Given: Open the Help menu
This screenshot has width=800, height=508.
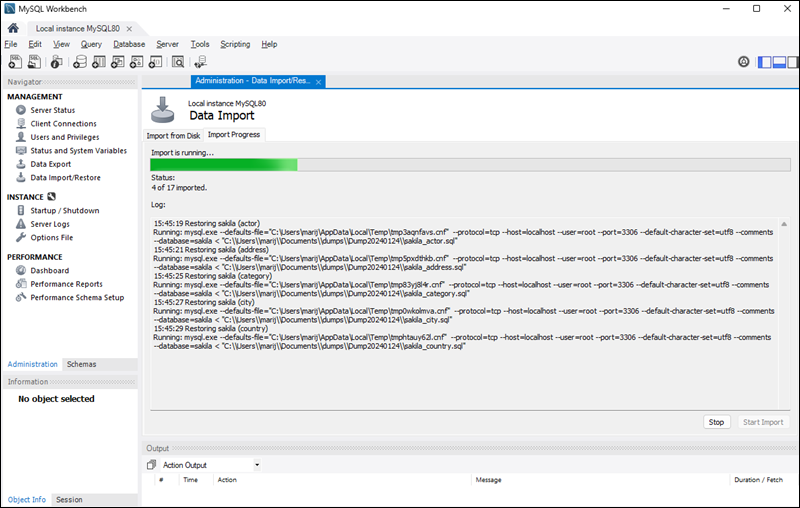Looking at the screenshot, I should [x=269, y=44].
